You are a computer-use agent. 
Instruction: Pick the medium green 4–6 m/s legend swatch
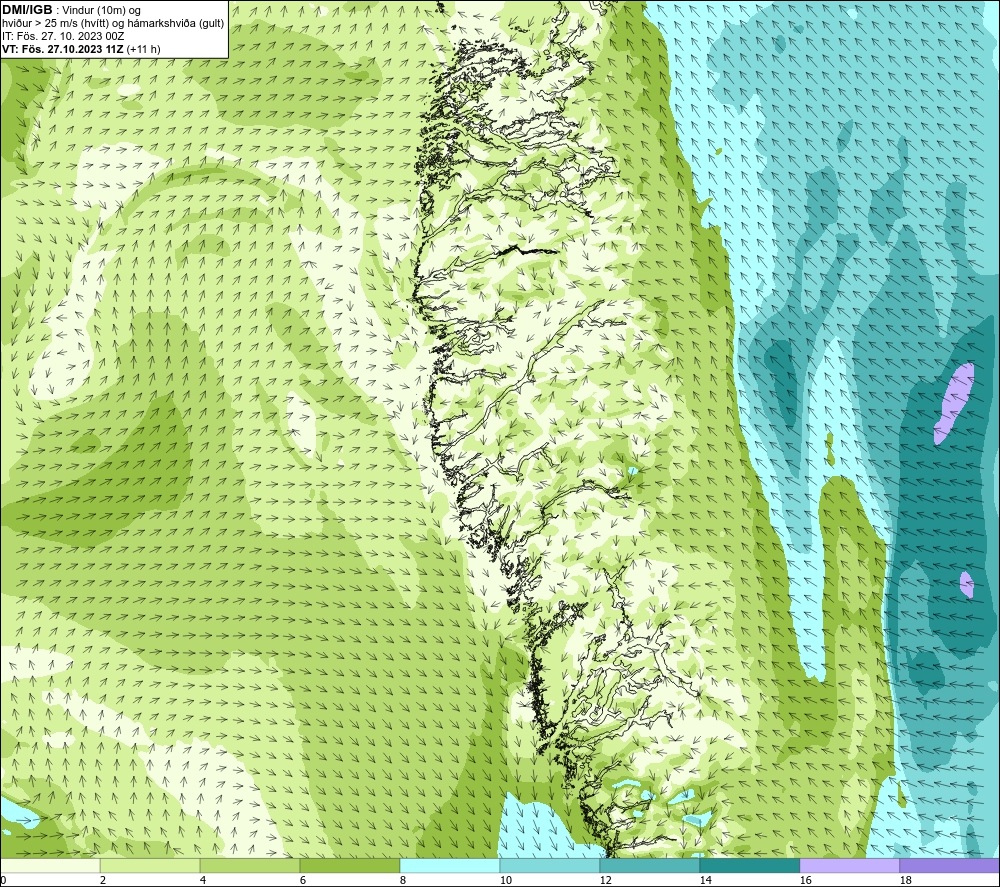[250, 865]
